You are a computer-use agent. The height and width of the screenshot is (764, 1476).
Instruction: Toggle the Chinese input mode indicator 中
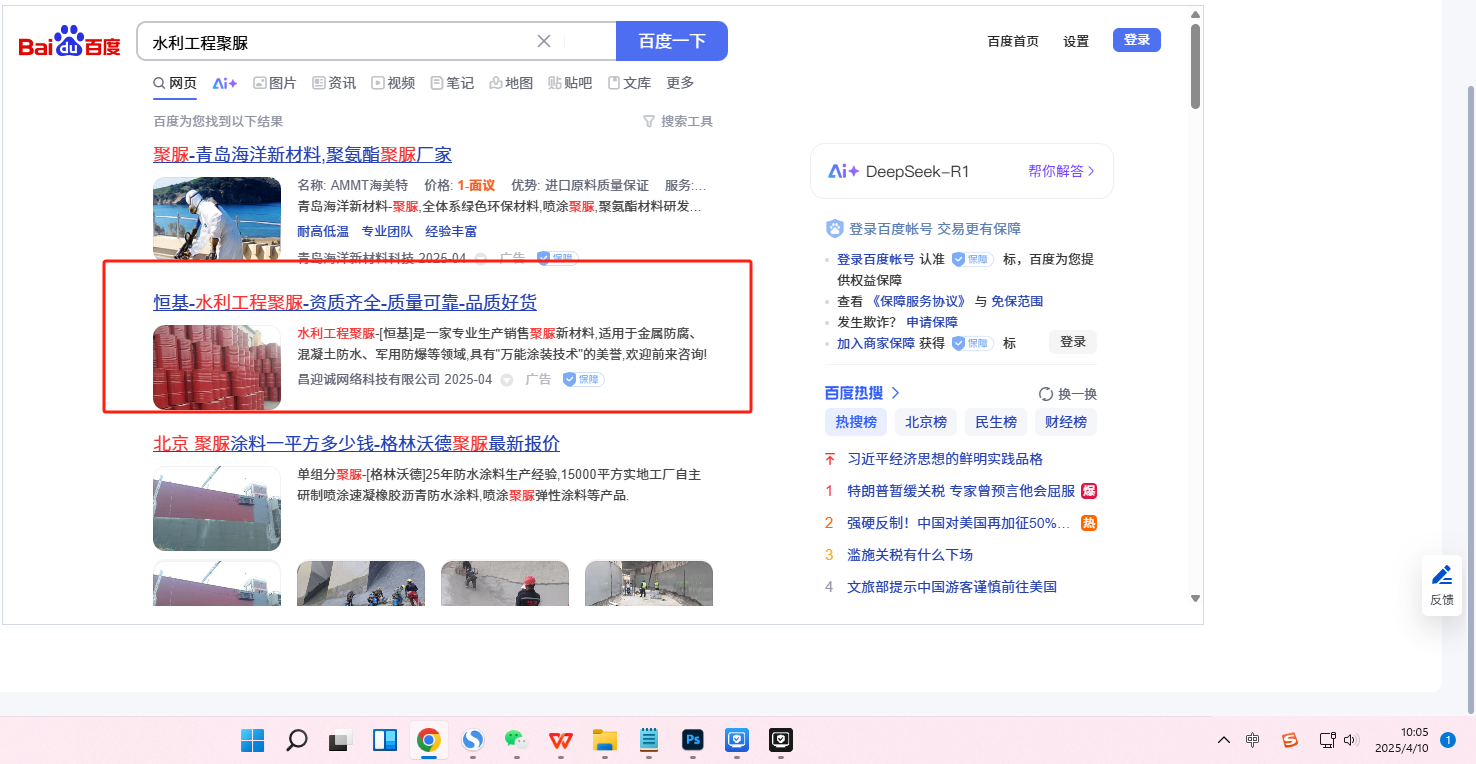(x=1253, y=740)
